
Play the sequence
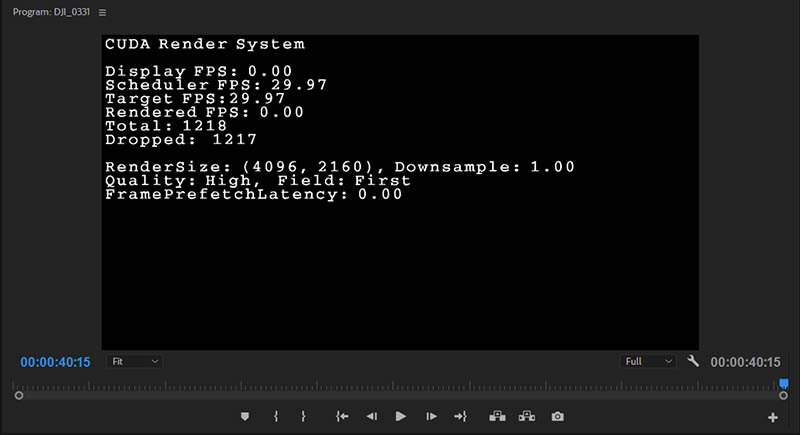point(401,417)
